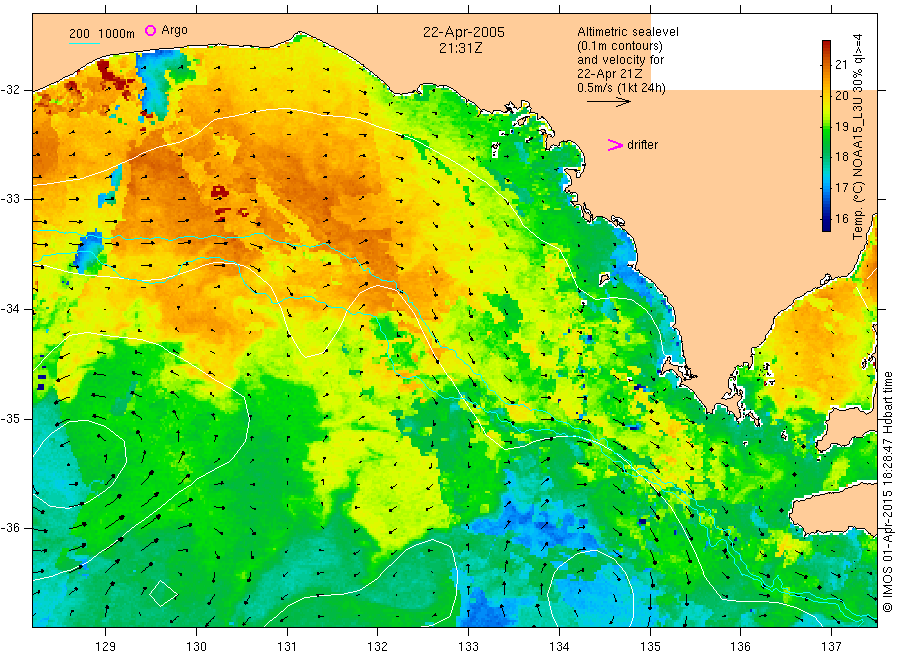Click the longitude label 131

[x=287, y=647]
